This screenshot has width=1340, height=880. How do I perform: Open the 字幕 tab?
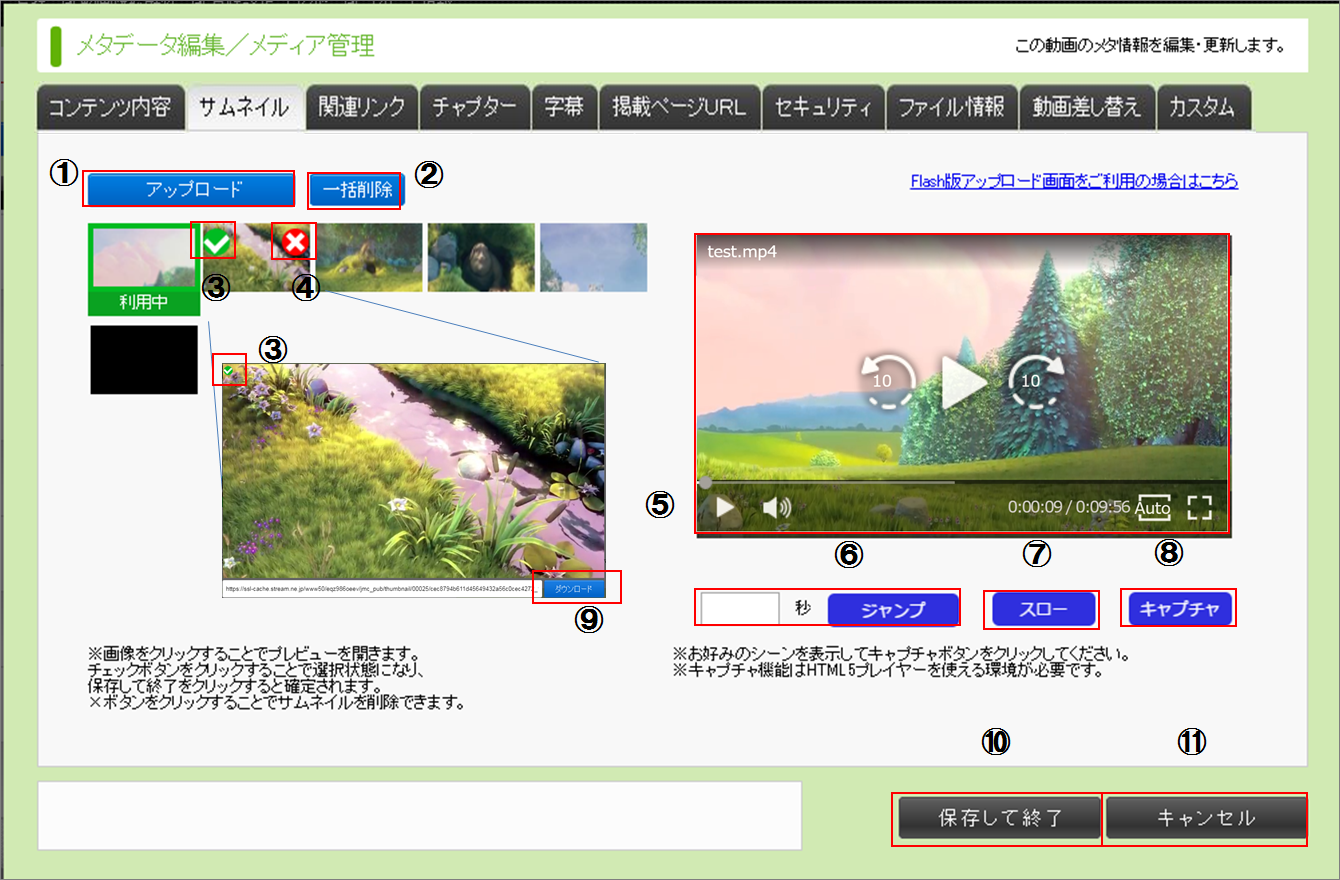tap(565, 107)
